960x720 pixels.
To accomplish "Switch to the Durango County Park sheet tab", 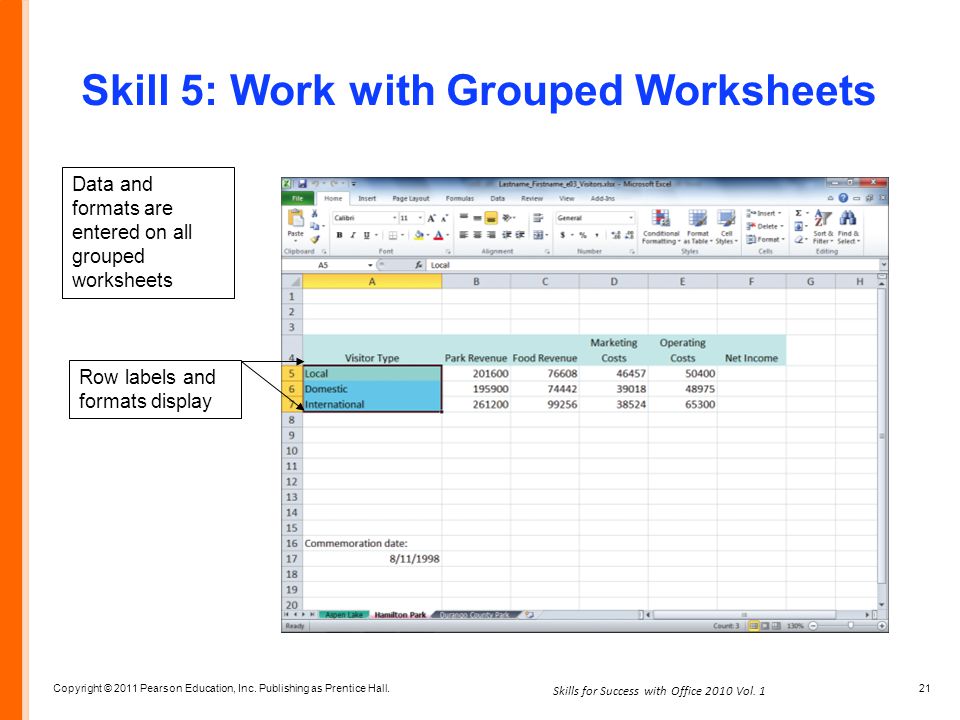I will (x=474, y=615).
